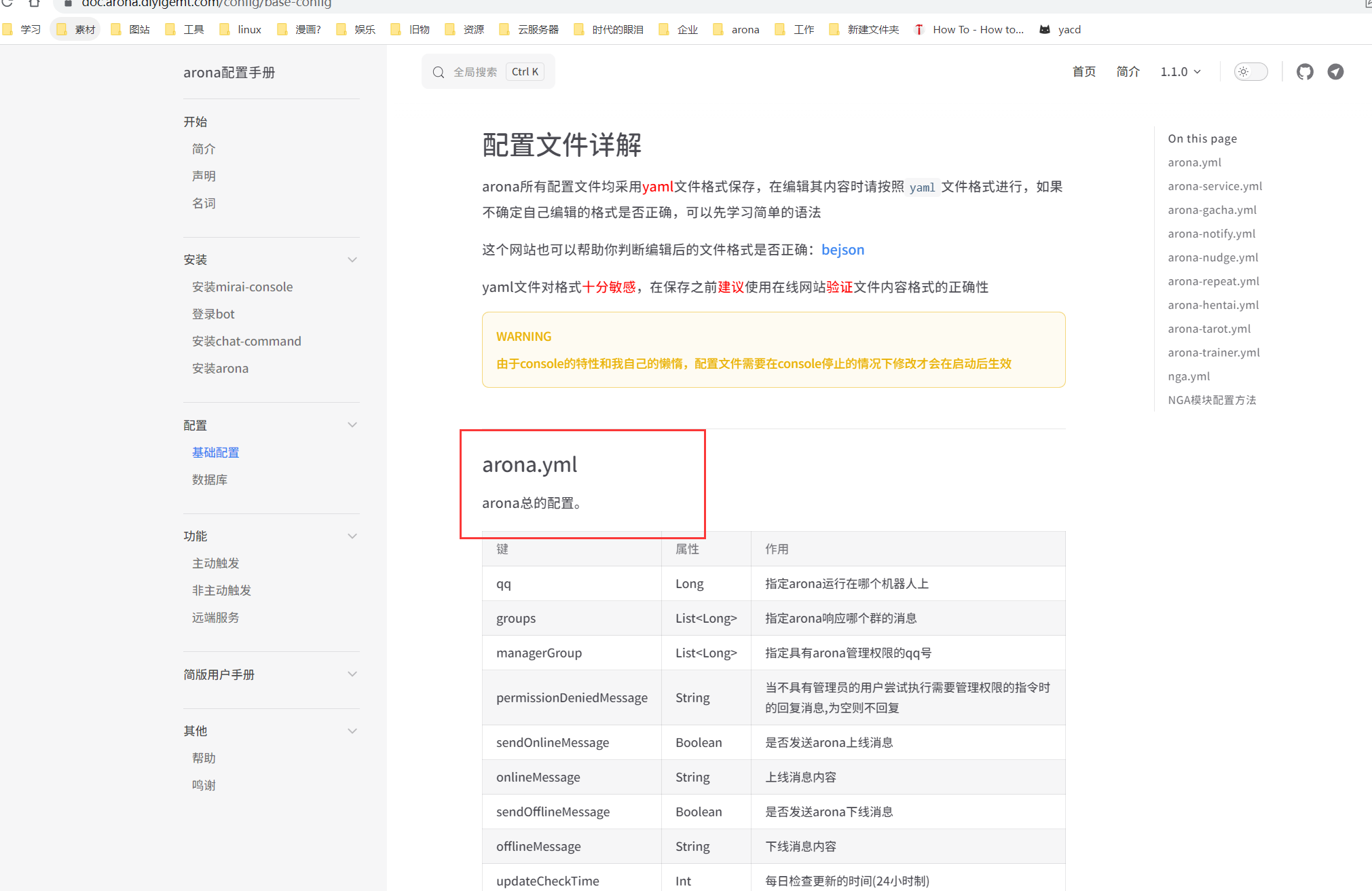Open the bejson link in the article

pyautogui.click(x=842, y=250)
